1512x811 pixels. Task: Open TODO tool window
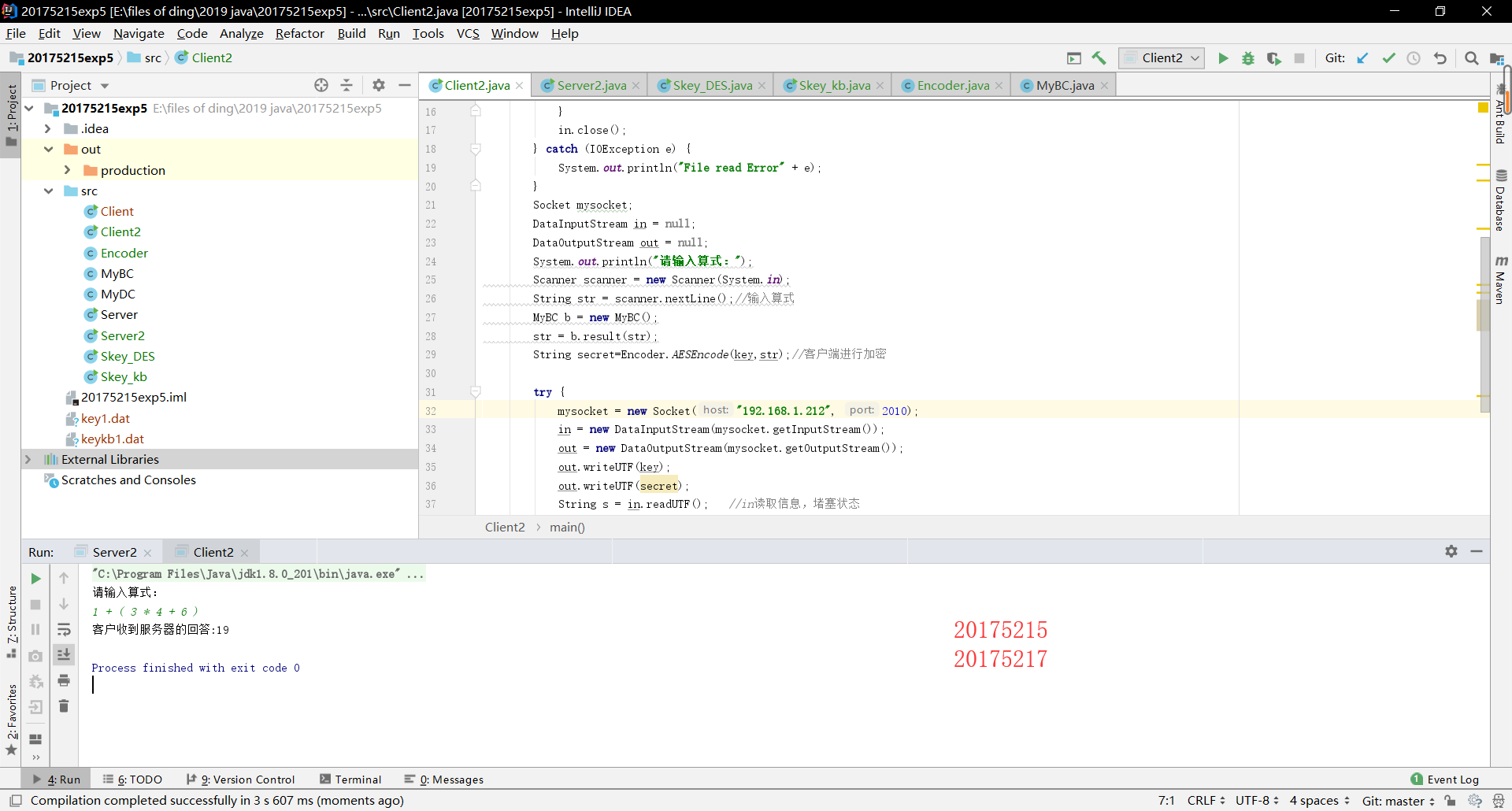tap(132, 780)
